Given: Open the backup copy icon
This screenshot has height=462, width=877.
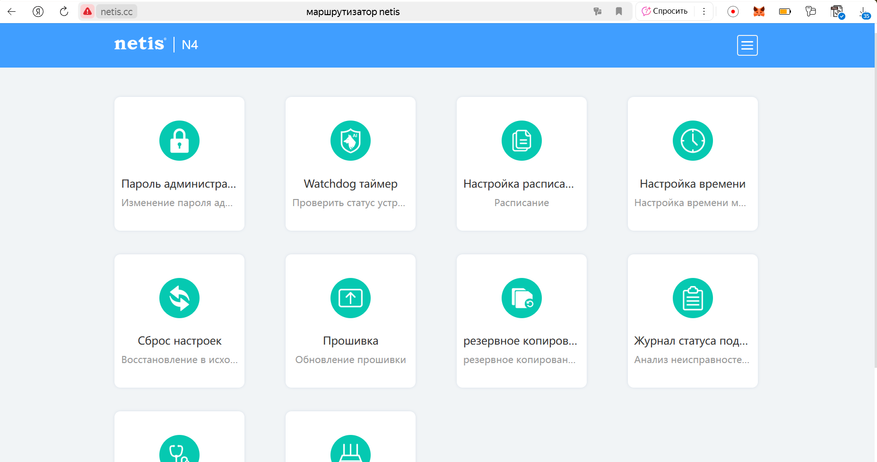Looking at the screenshot, I should (521, 298).
